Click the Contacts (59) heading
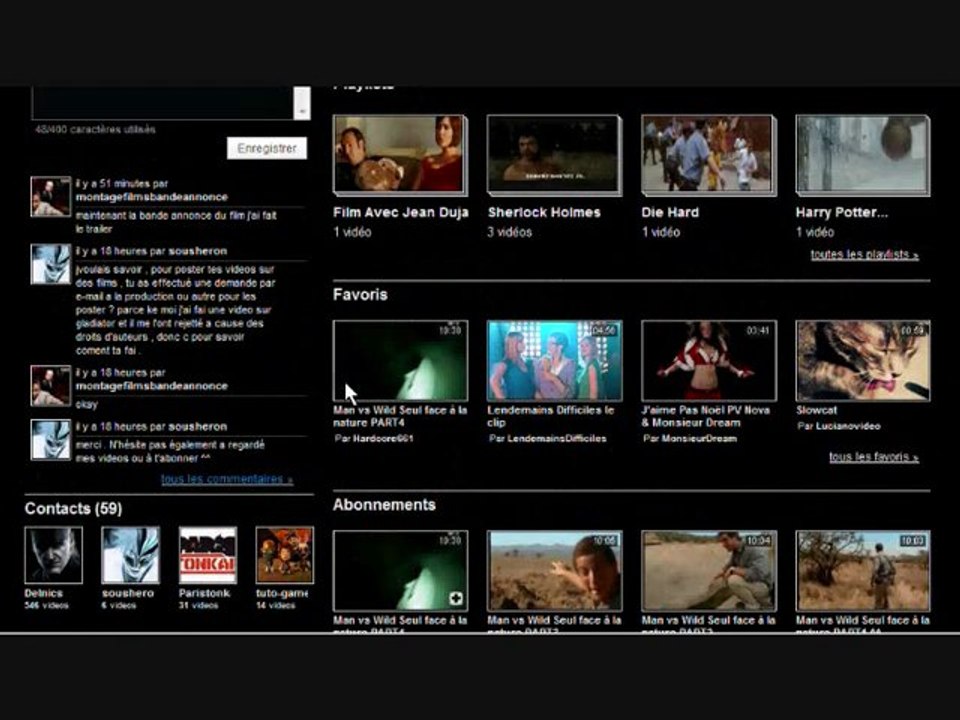960x720 pixels. 73,508
